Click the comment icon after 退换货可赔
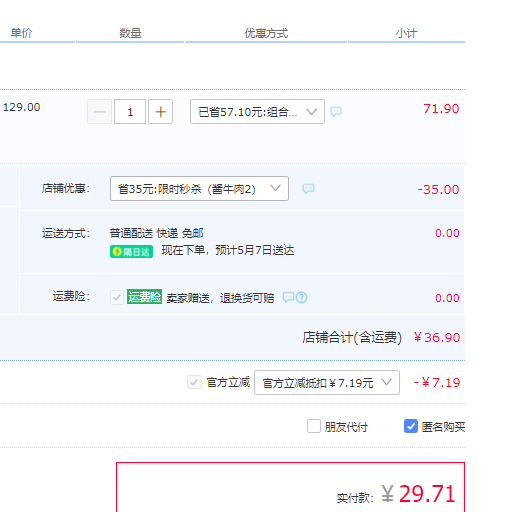The image size is (516, 512). point(288,297)
